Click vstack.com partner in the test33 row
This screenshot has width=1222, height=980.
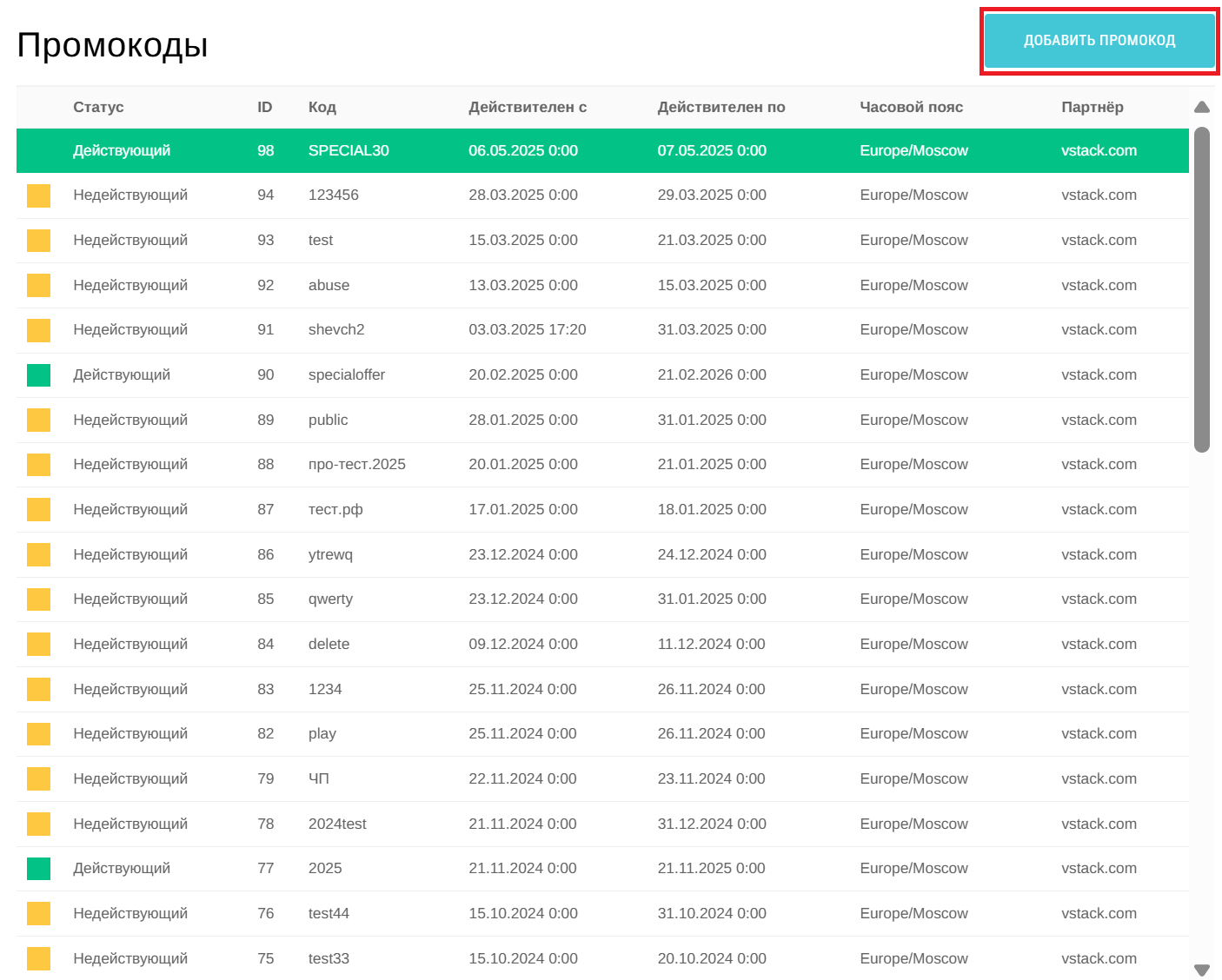pos(1099,958)
